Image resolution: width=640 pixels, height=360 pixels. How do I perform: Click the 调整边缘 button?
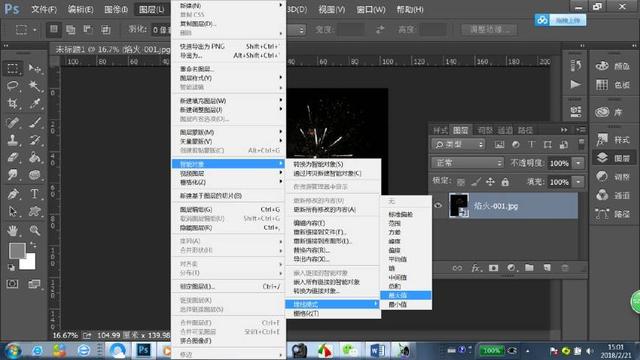click(489, 29)
